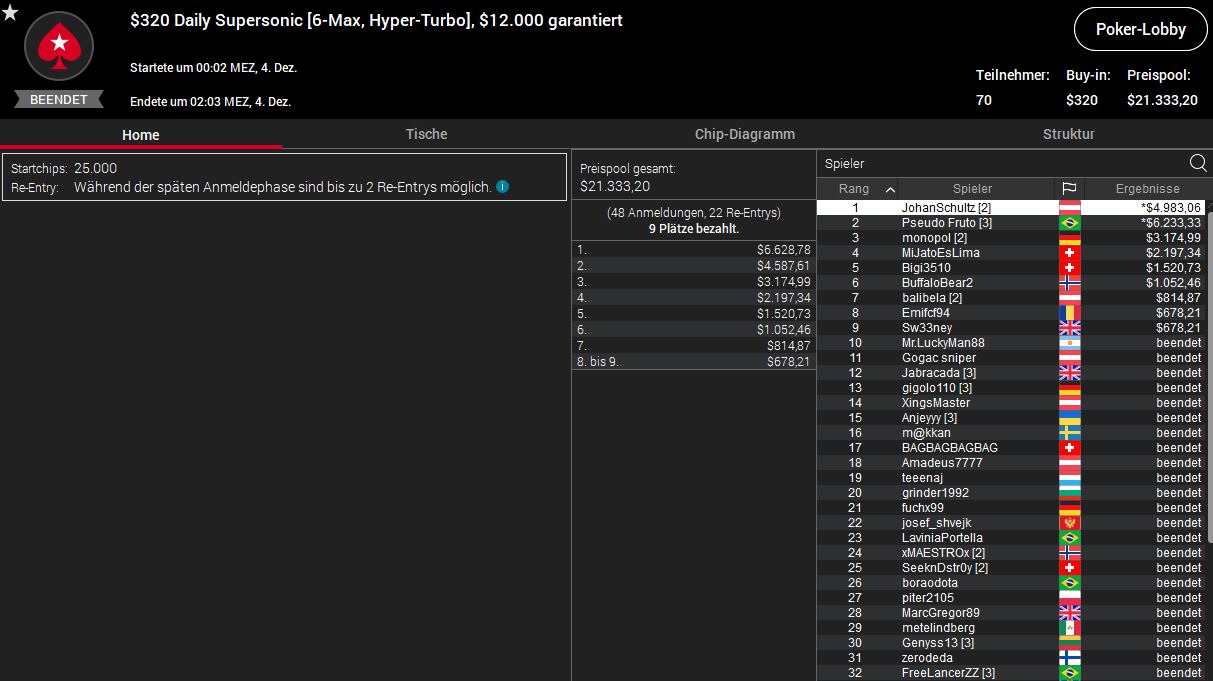Go to the Struktur tab

point(1068,134)
